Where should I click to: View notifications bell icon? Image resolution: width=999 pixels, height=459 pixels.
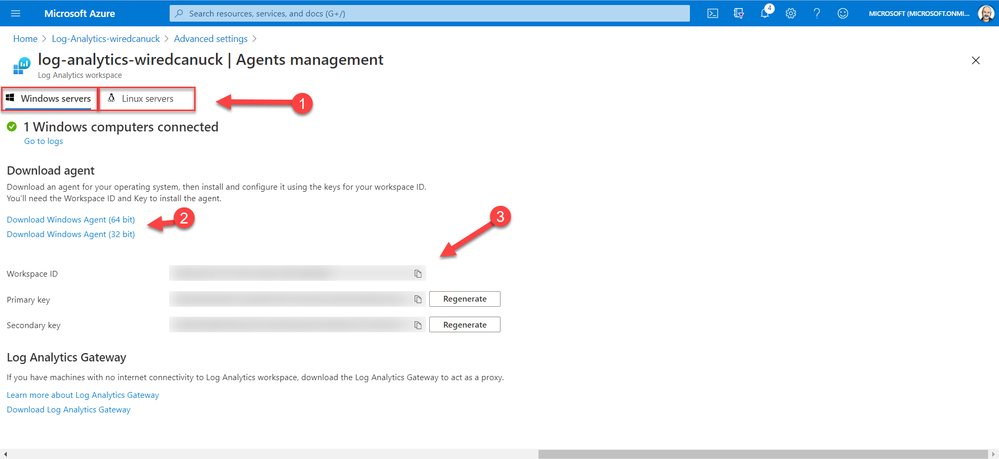[x=766, y=13]
